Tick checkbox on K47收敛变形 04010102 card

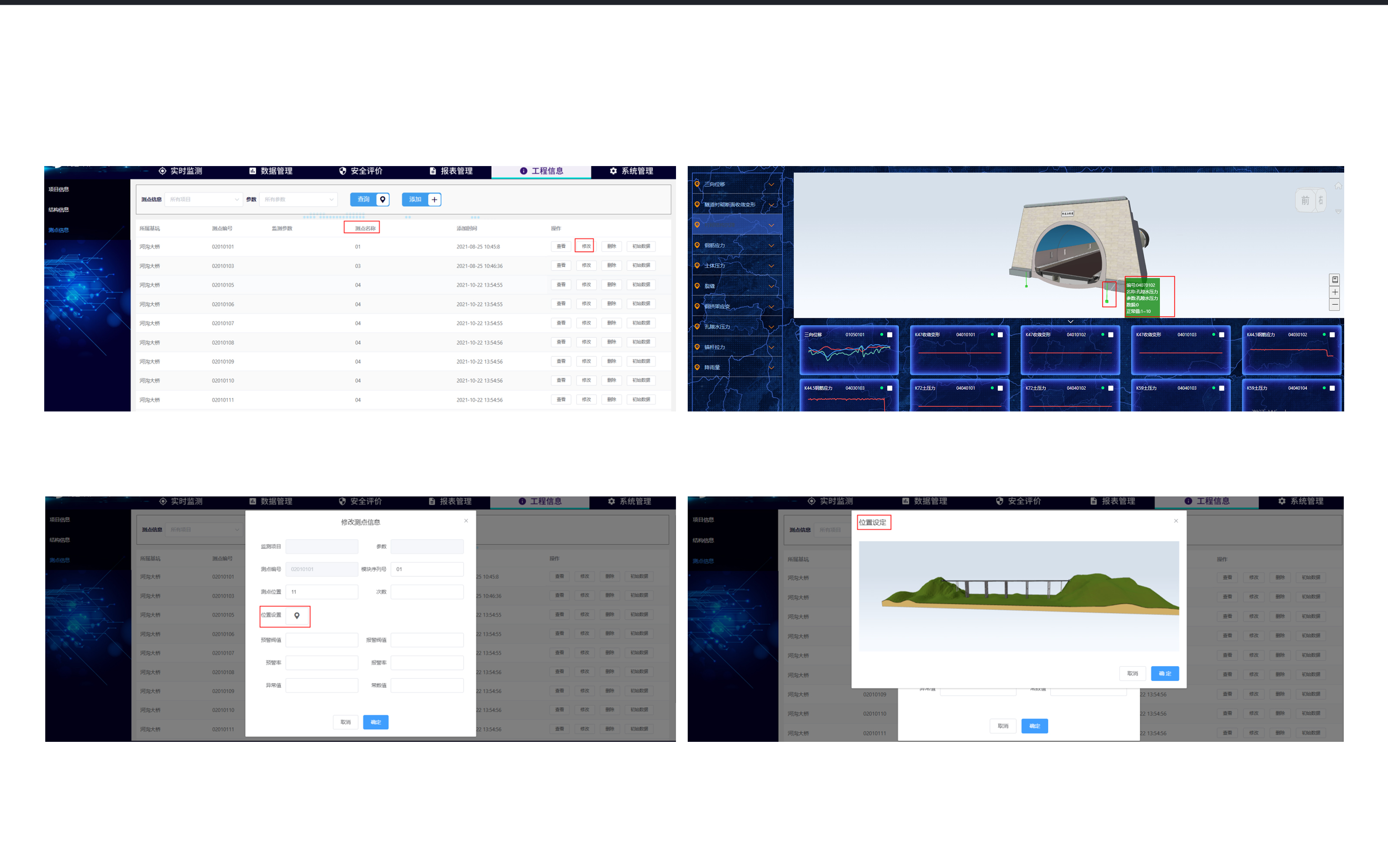[1111, 335]
